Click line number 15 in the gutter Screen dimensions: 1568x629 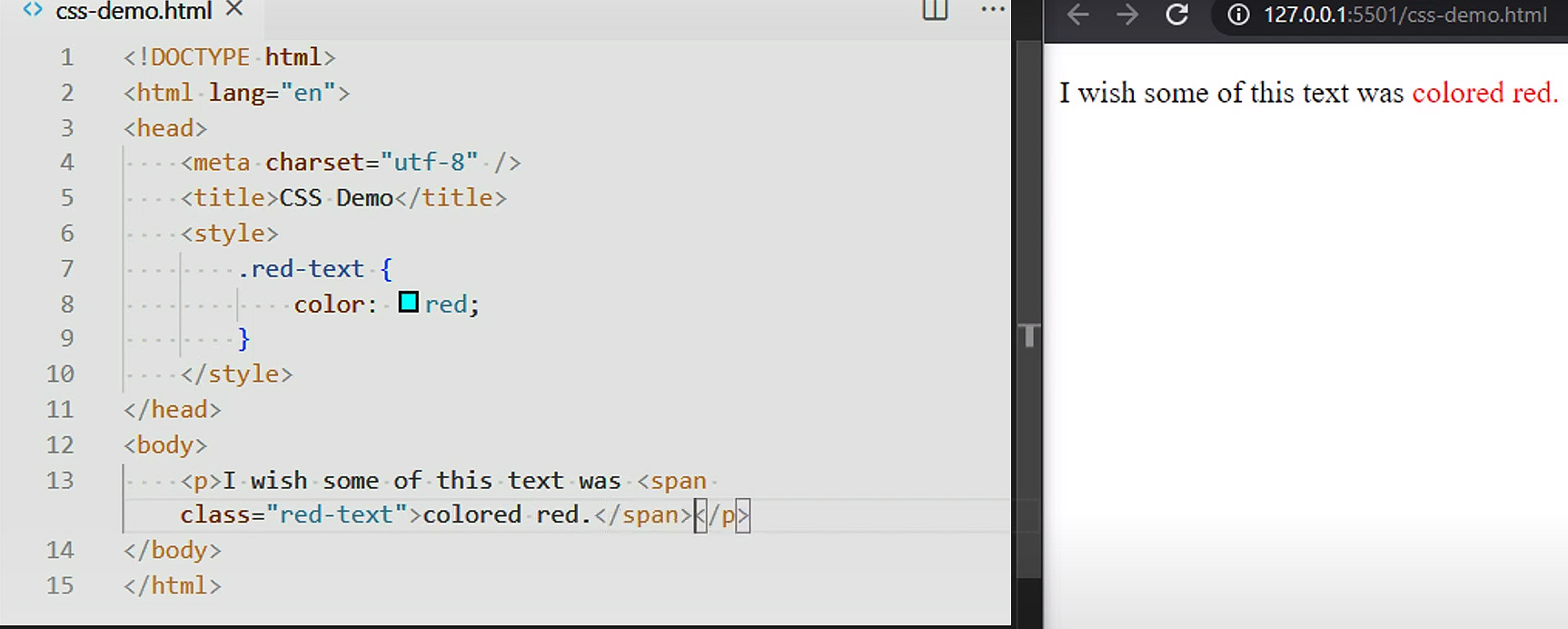60,585
